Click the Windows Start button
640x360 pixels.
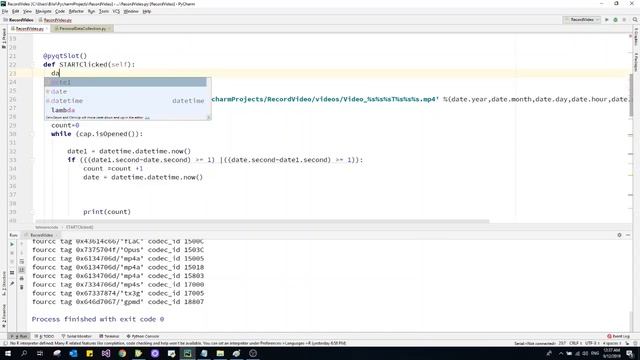[x=8, y=353]
